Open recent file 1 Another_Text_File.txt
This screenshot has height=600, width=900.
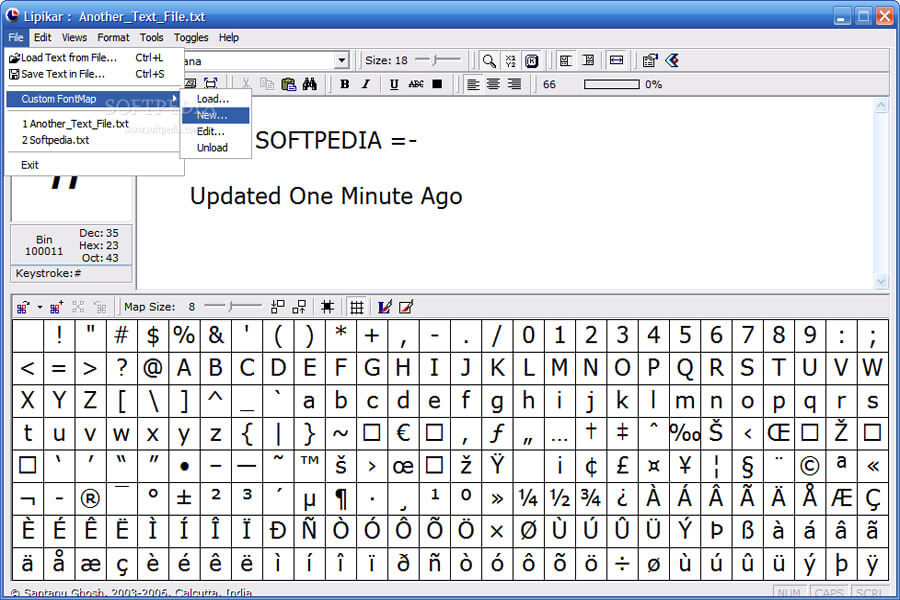(93, 123)
